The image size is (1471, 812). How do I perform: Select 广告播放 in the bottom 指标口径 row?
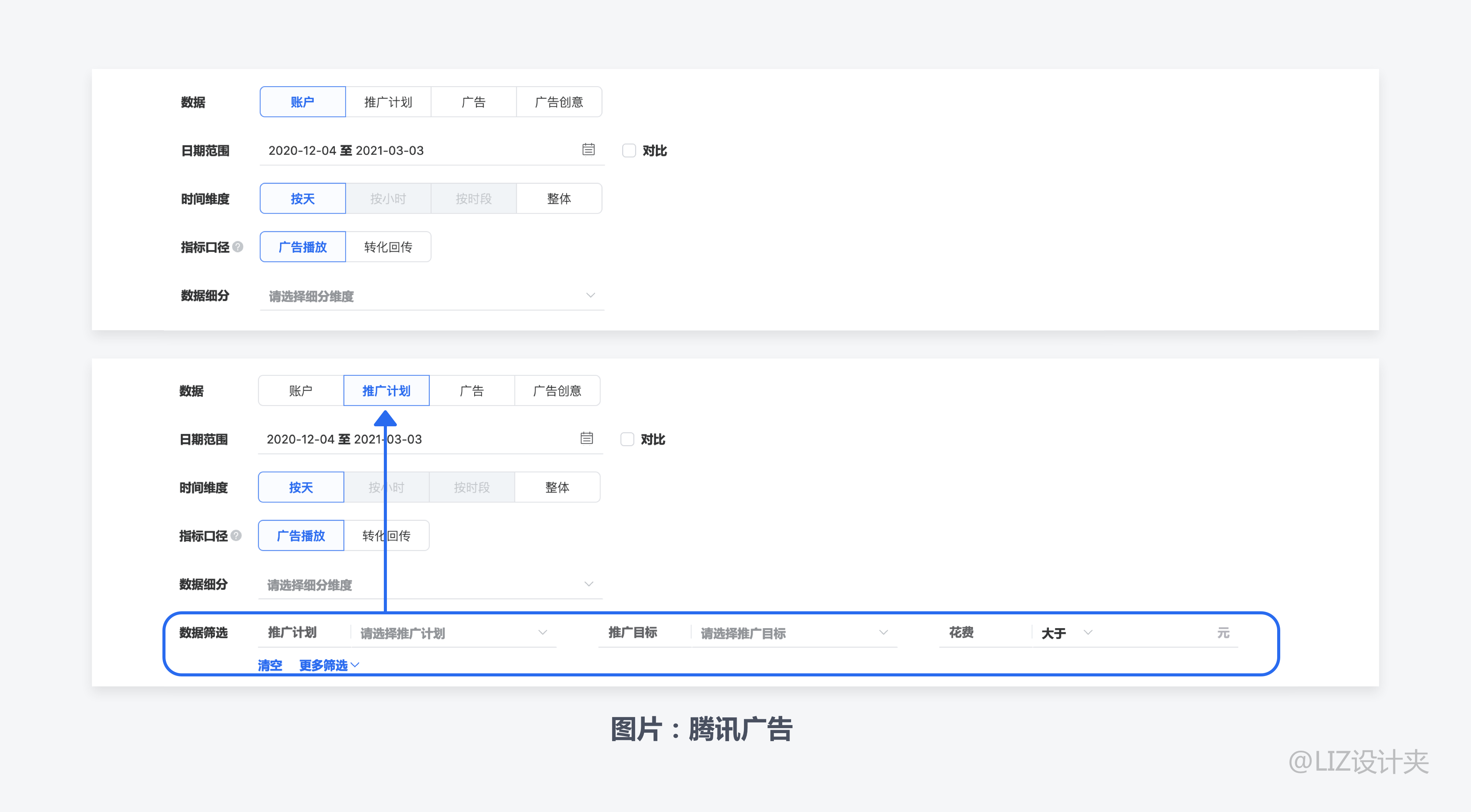[301, 535]
